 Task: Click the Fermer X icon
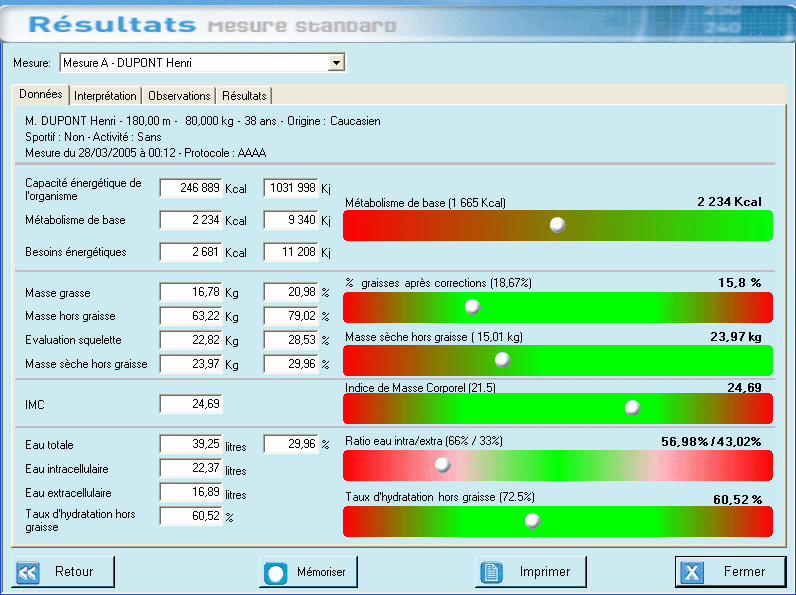coord(692,572)
